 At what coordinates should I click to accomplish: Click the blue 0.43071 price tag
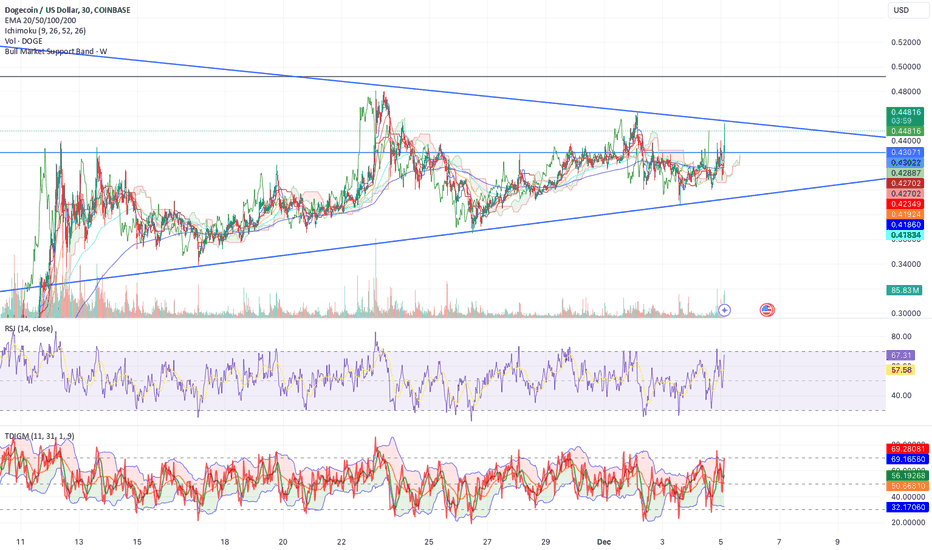click(905, 152)
